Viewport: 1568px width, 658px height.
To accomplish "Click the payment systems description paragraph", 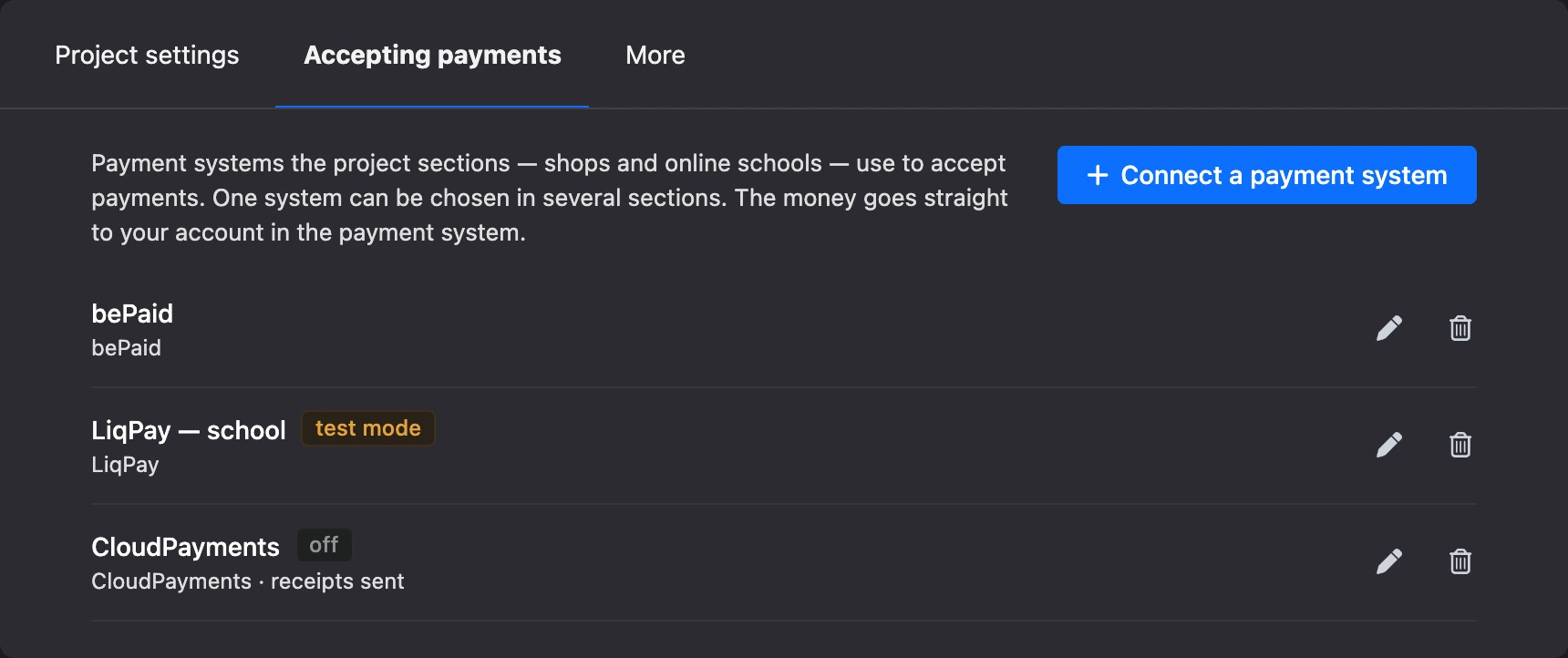I will [x=550, y=198].
